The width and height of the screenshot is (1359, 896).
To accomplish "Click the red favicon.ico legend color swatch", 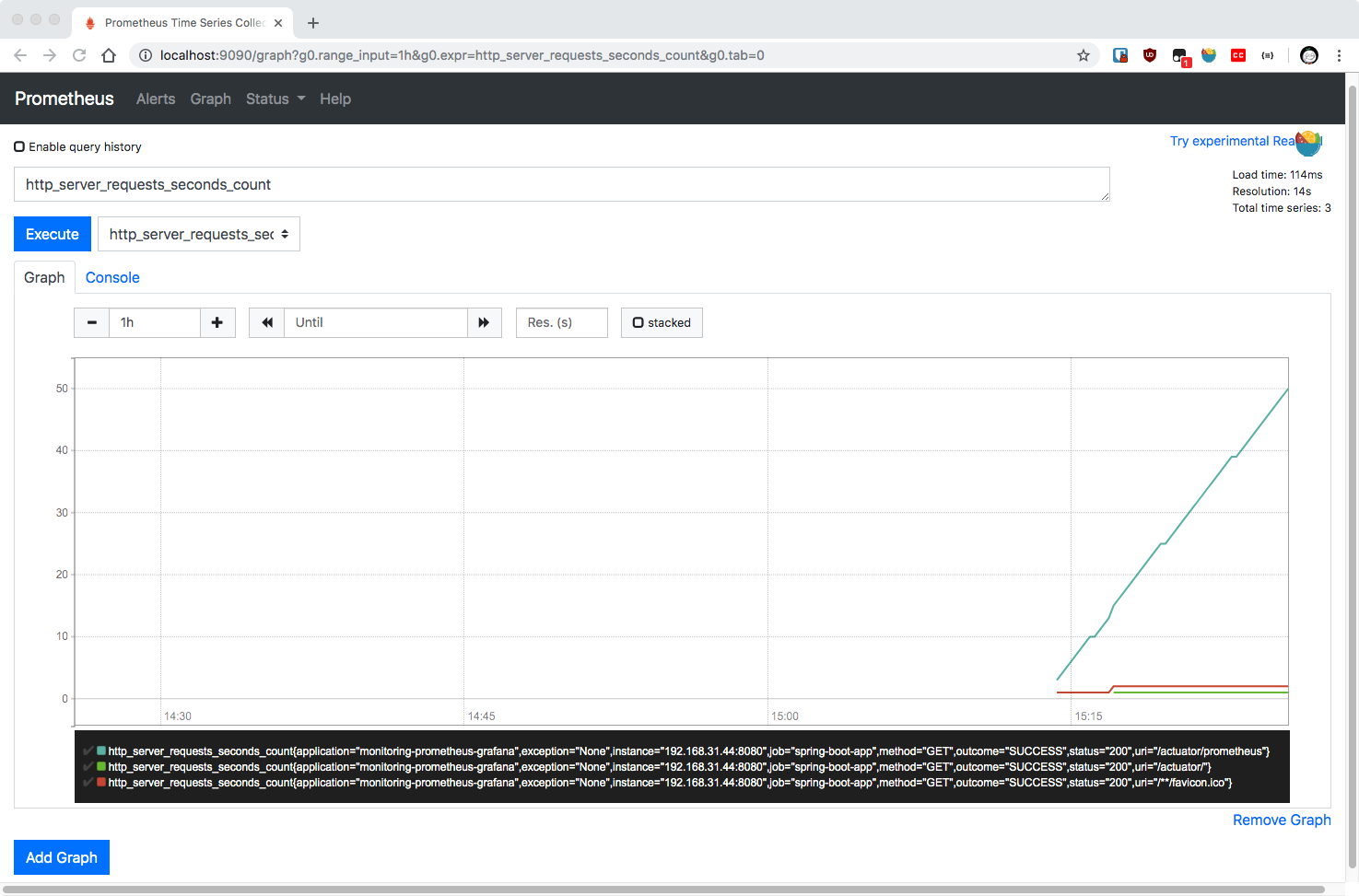I will click(x=101, y=782).
